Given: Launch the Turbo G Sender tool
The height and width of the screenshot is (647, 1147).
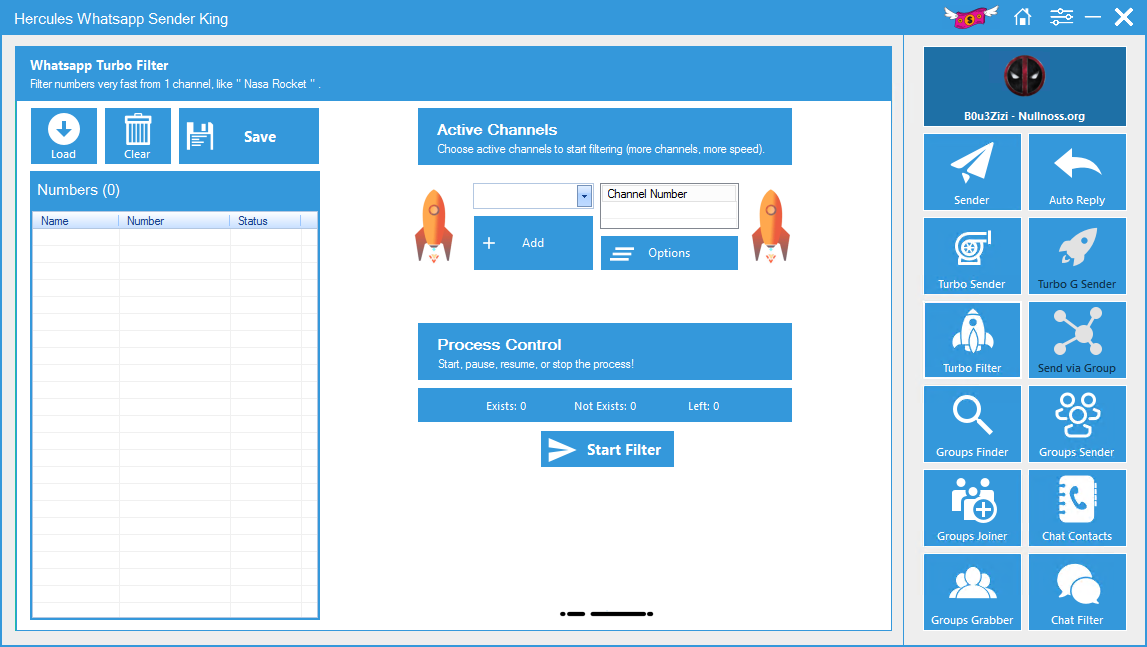Looking at the screenshot, I should click(1077, 256).
